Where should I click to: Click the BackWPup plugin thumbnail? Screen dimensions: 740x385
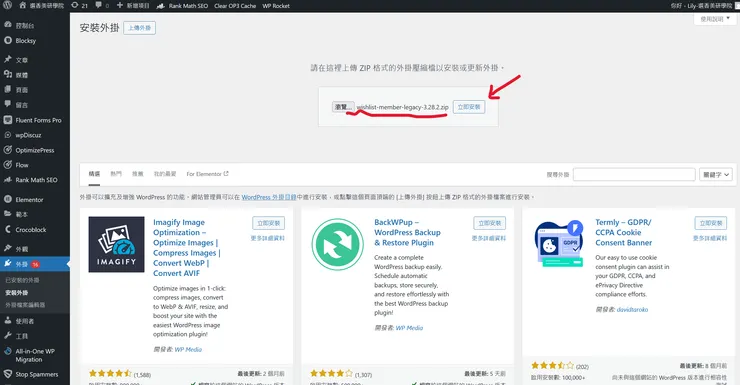tap(337, 244)
